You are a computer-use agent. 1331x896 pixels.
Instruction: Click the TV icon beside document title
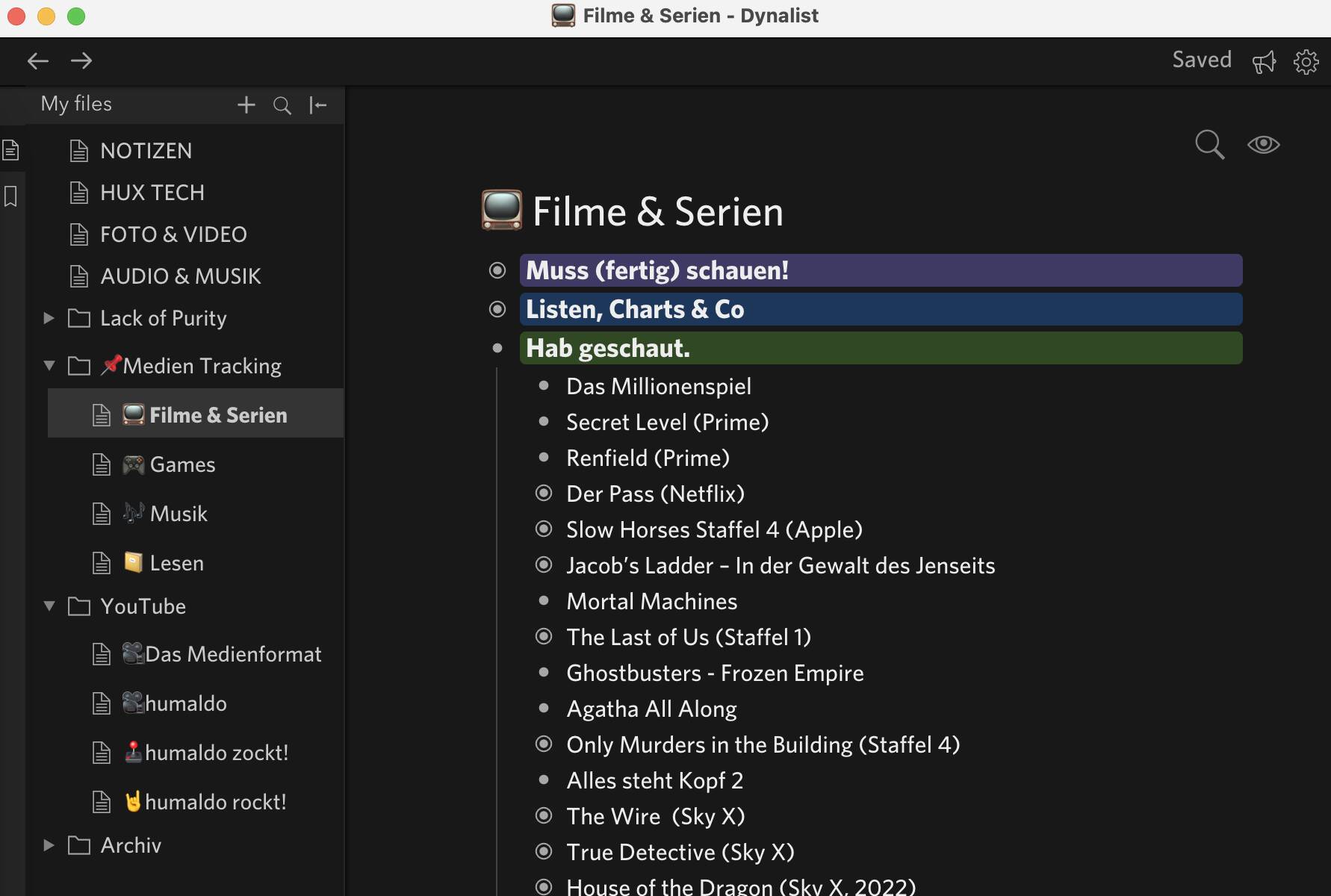[x=502, y=211]
